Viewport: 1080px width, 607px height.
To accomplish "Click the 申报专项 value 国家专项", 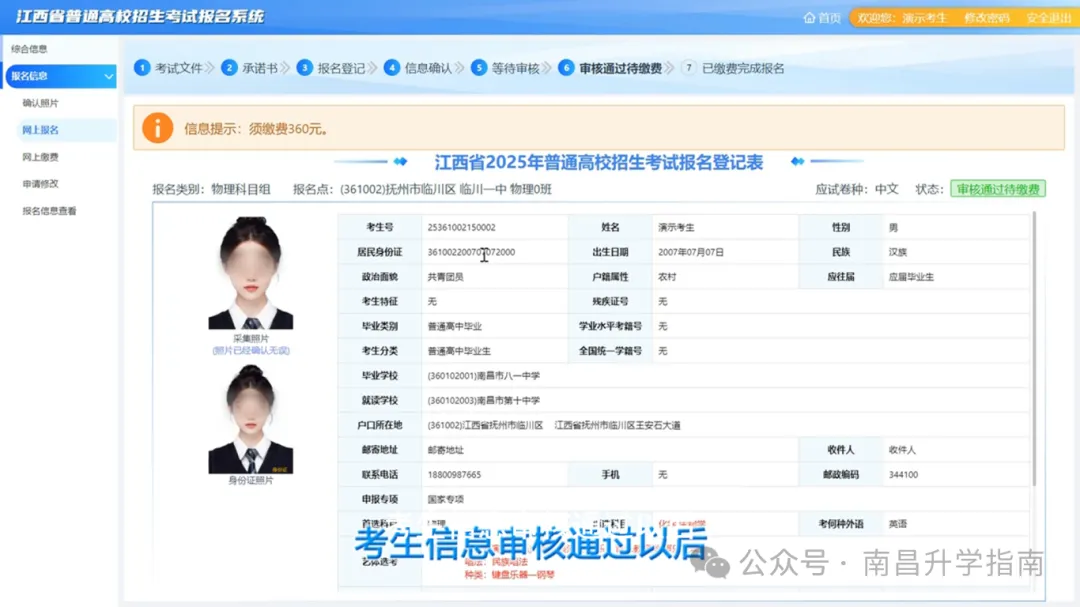I will pos(446,500).
